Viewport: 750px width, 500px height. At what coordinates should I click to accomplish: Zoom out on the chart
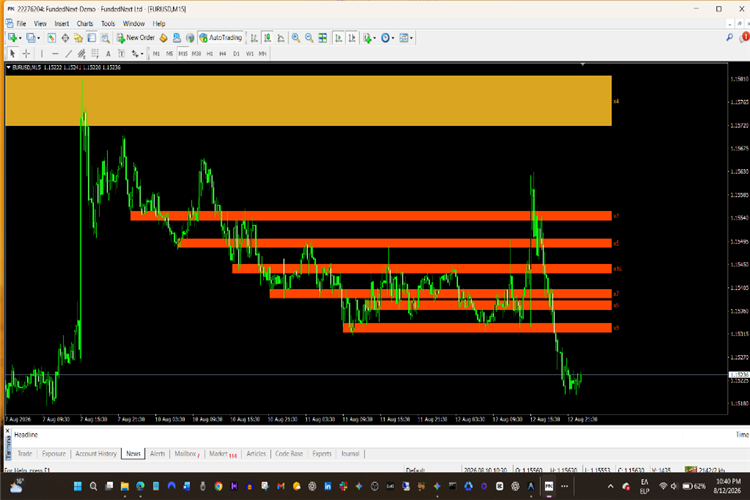[x=309, y=38]
